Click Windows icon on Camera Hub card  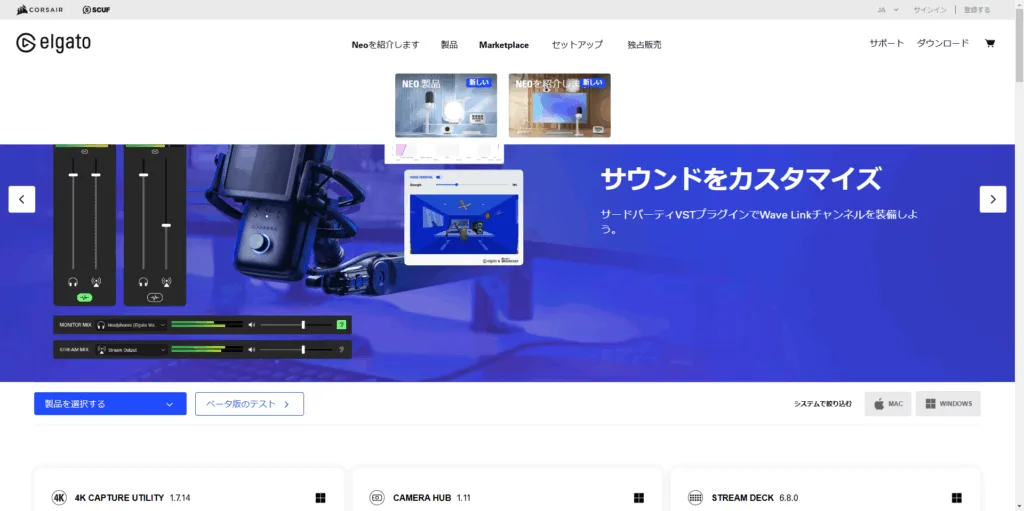pyautogui.click(x=639, y=498)
